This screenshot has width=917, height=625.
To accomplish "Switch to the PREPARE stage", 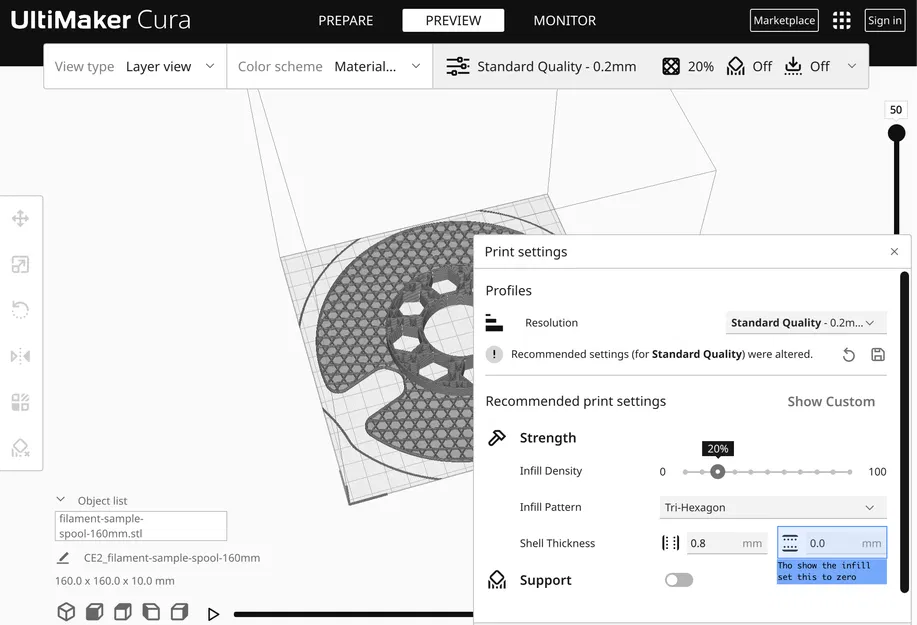I will (x=346, y=20).
